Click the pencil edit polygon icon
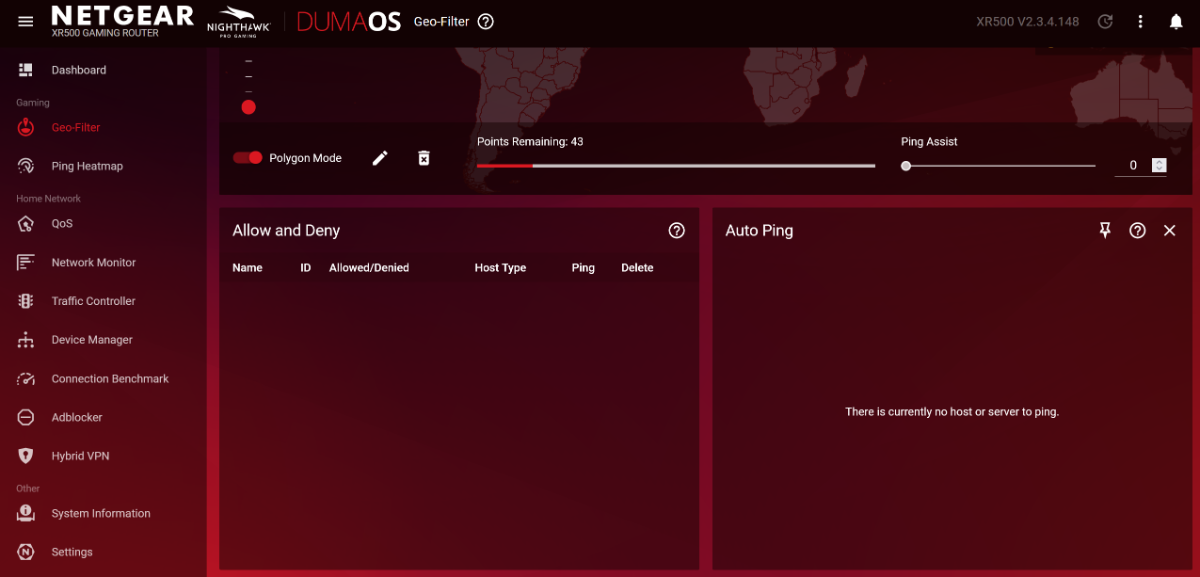 (380, 158)
